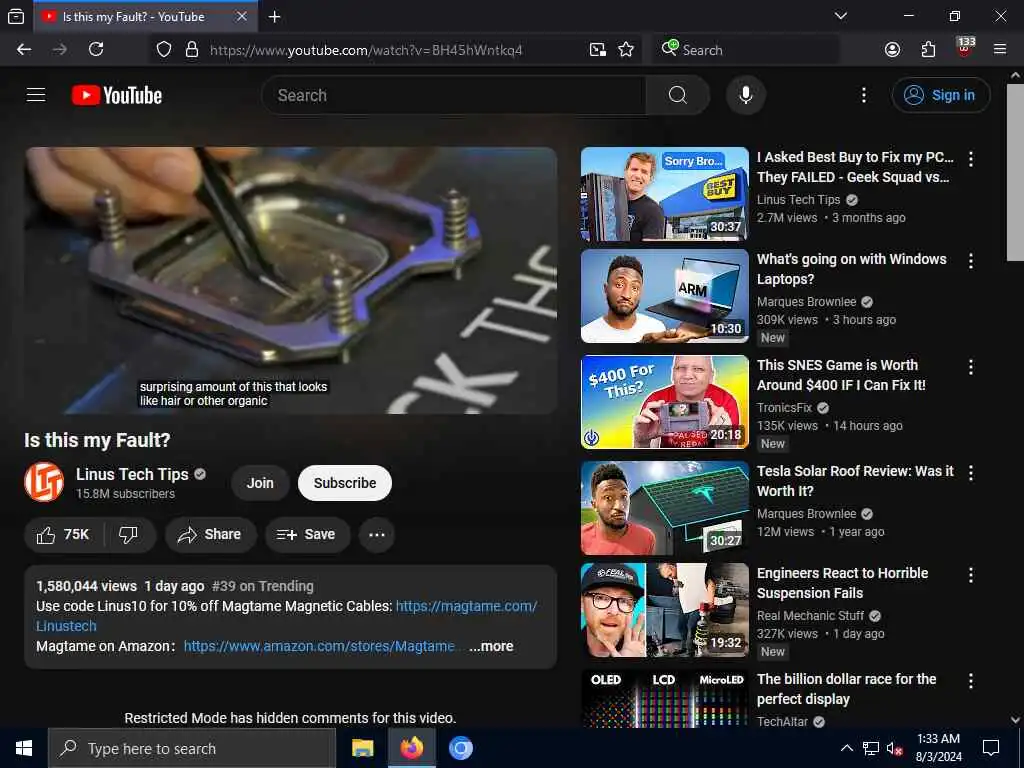Image resolution: width=1024 pixels, height=768 pixels.
Task: Close the Is this my Fault? tab
Action: point(242,16)
